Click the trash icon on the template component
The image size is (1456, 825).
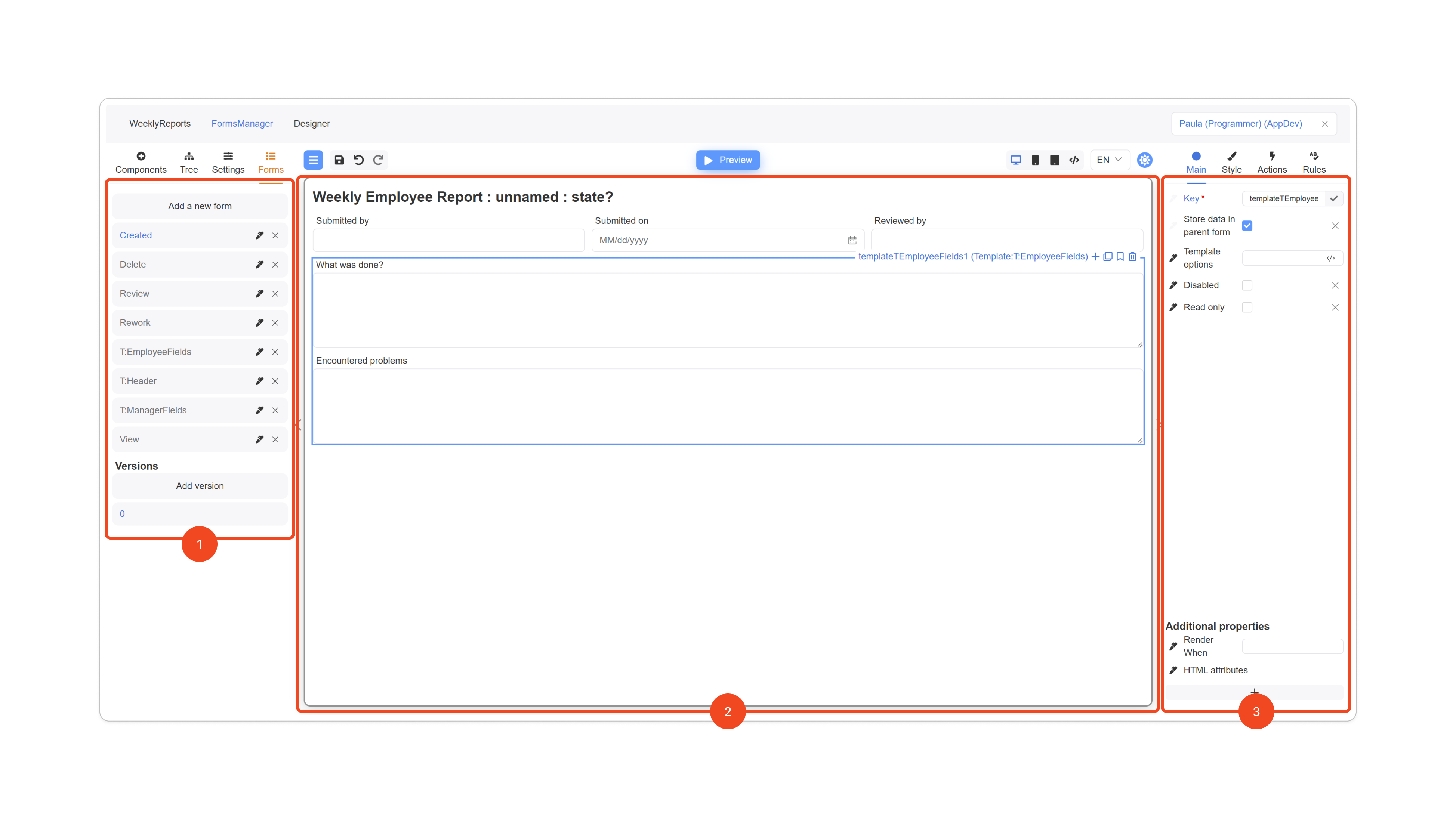click(x=1132, y=256)
